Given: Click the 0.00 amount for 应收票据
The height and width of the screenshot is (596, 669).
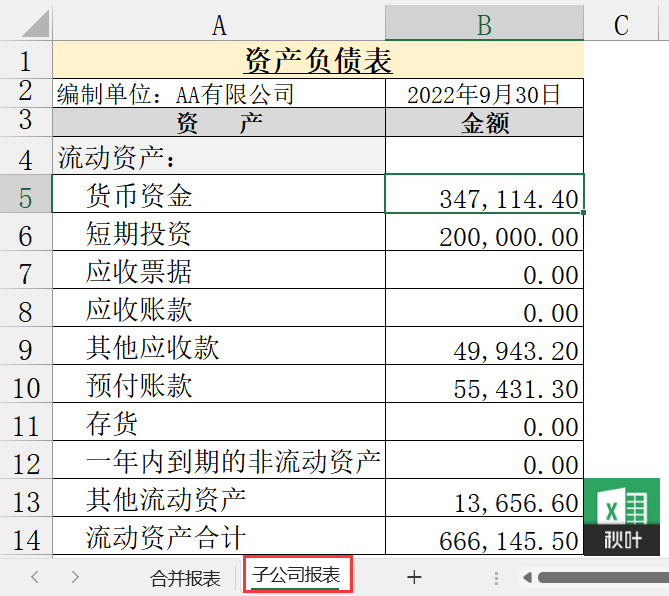Looking at the screenshot, I should point(484,270).
